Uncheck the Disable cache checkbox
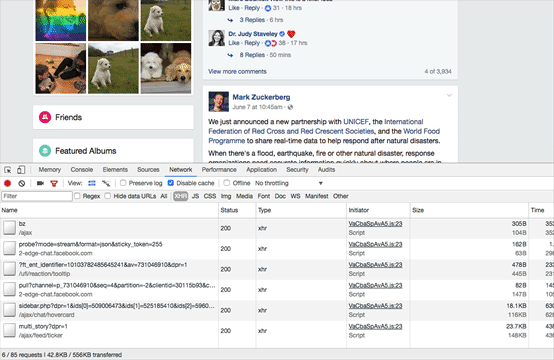The width and height of the screenshot is (554, 360). pyautogui.click(x=171, y=183)
